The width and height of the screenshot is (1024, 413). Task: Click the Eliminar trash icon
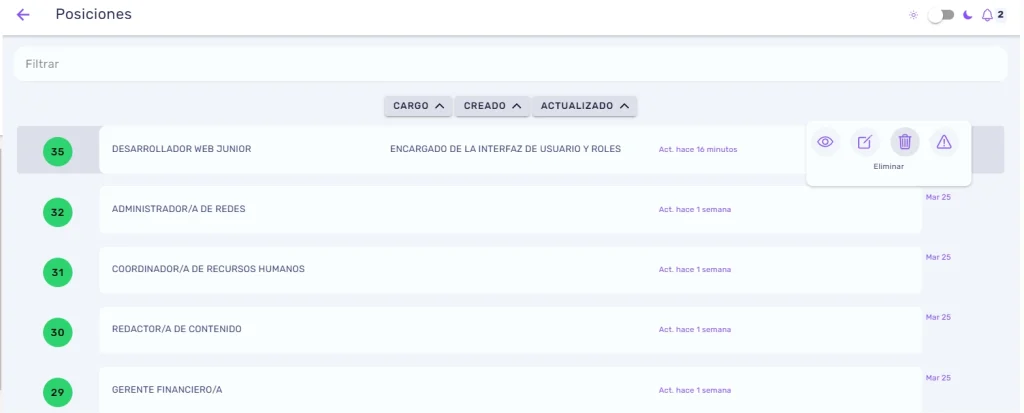click(904, 142)
